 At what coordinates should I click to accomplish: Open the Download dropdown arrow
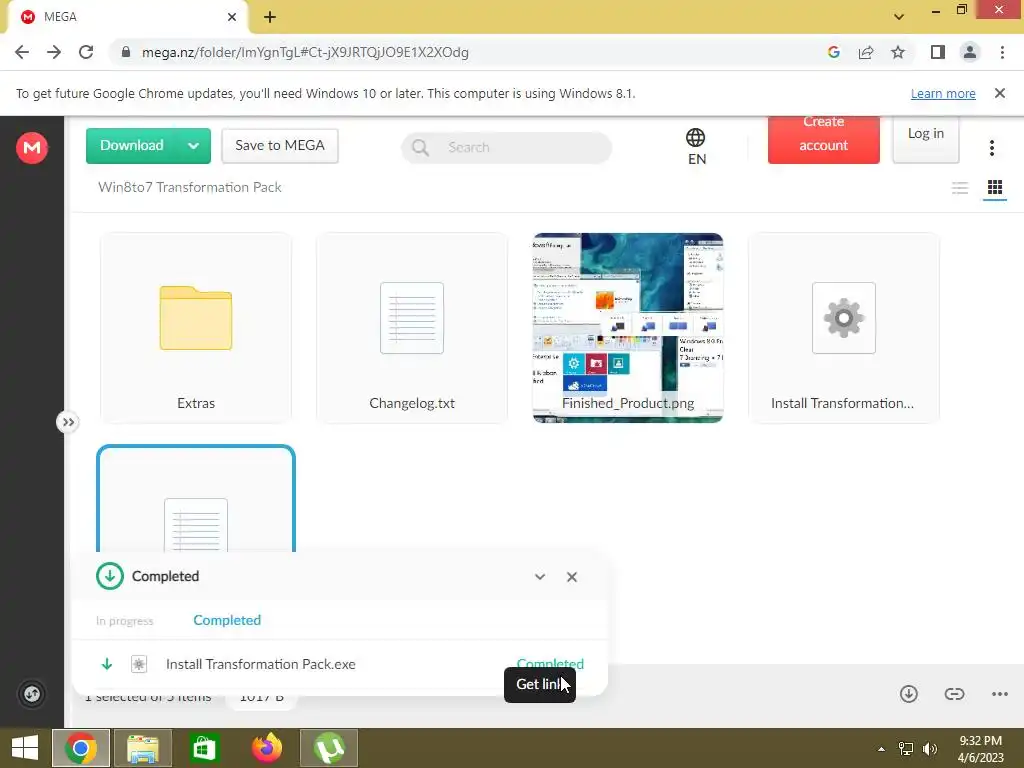click(x=193, y=146)
